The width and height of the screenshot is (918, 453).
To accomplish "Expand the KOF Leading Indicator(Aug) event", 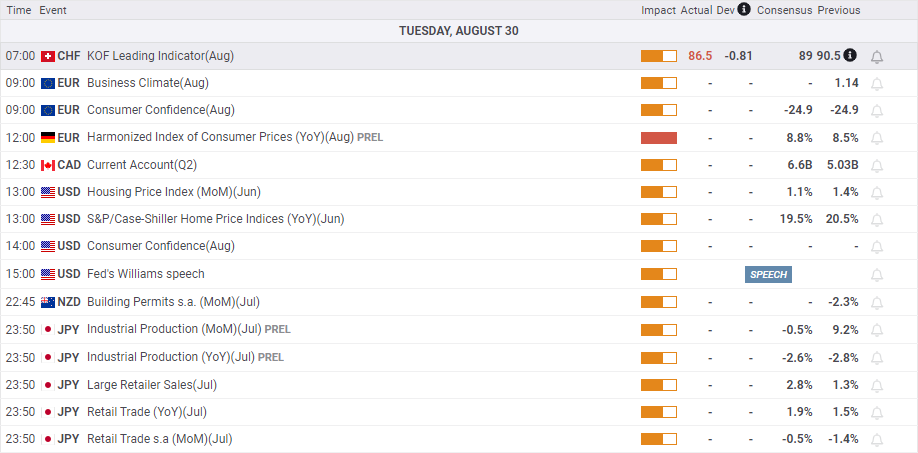I will pyautogui.click(x=160, y=56).
